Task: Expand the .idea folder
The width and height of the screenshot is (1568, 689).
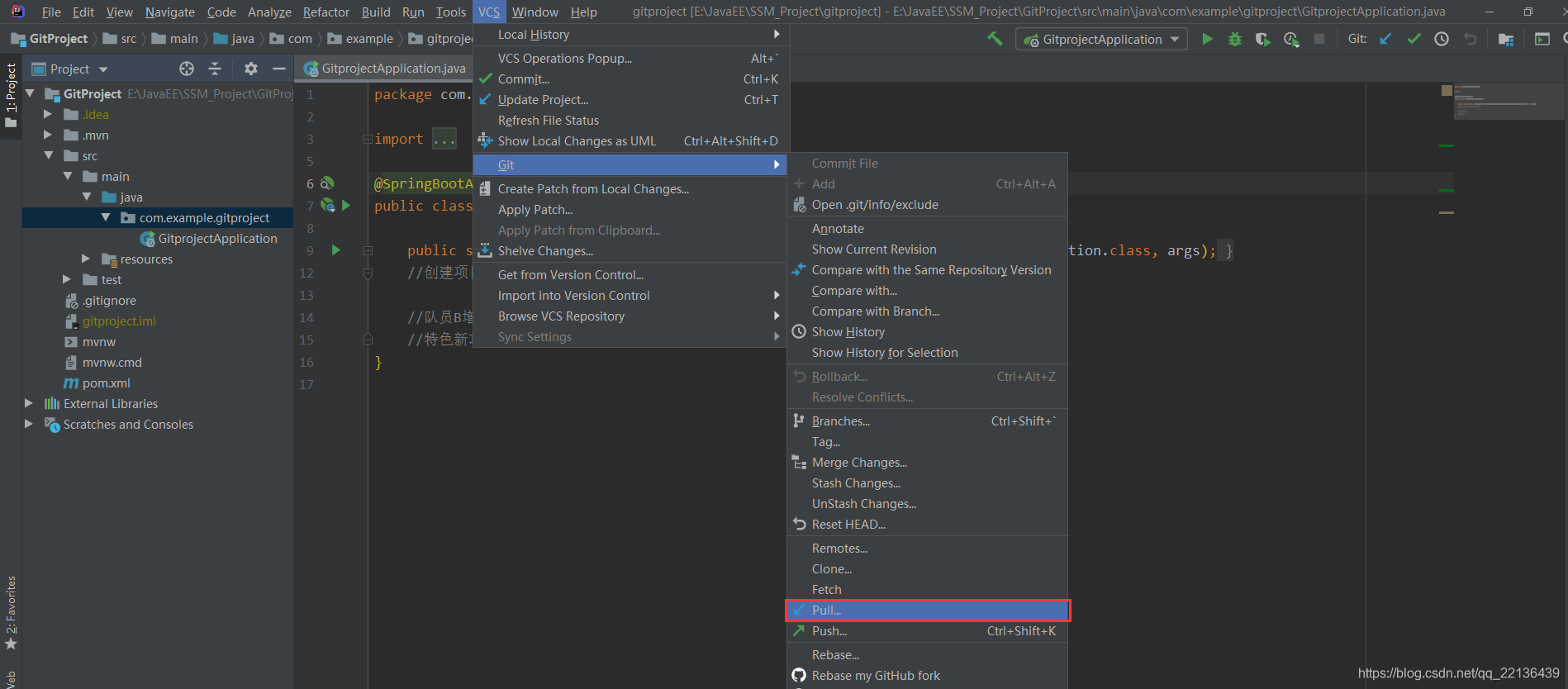Action: 48,114
